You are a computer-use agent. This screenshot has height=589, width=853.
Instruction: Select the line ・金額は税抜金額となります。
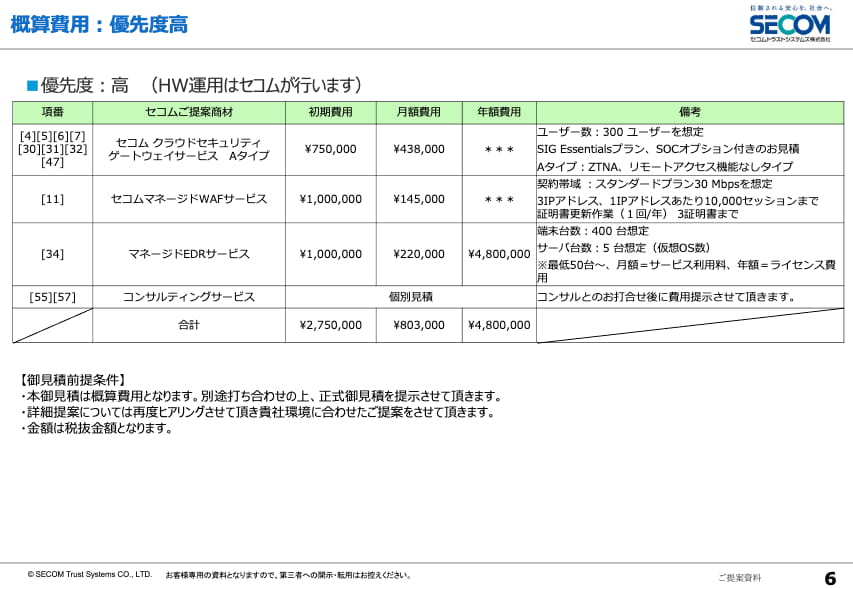tap(97, 429)
